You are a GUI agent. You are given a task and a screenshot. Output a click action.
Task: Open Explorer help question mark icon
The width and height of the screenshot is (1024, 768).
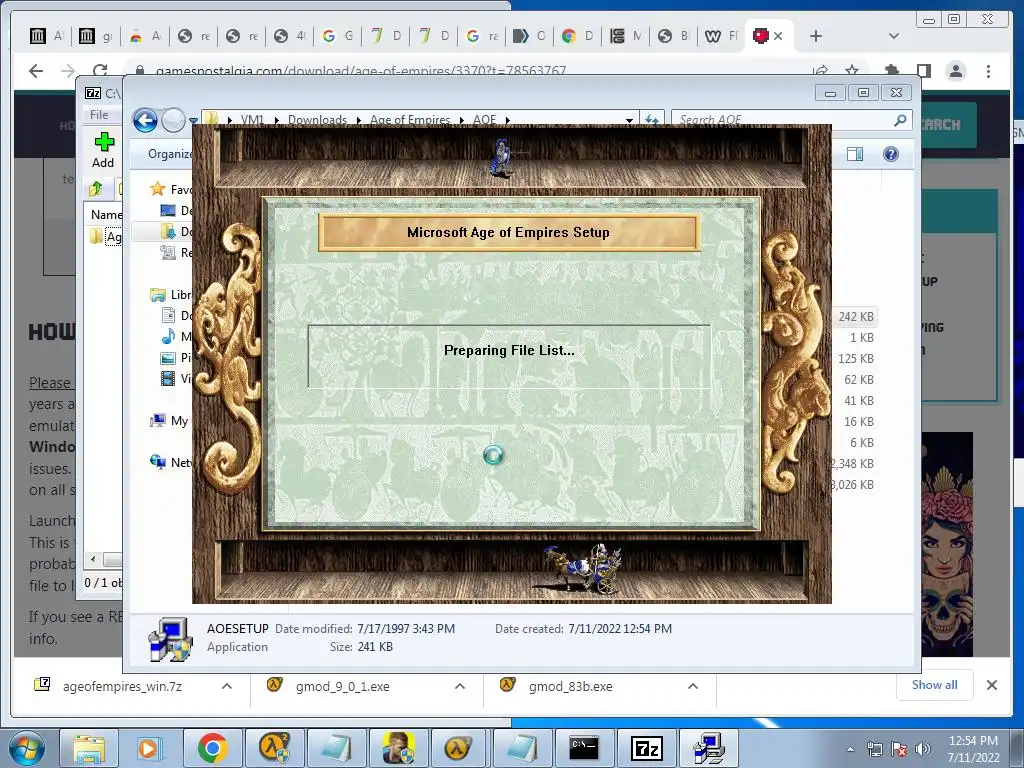coord(891,154)
